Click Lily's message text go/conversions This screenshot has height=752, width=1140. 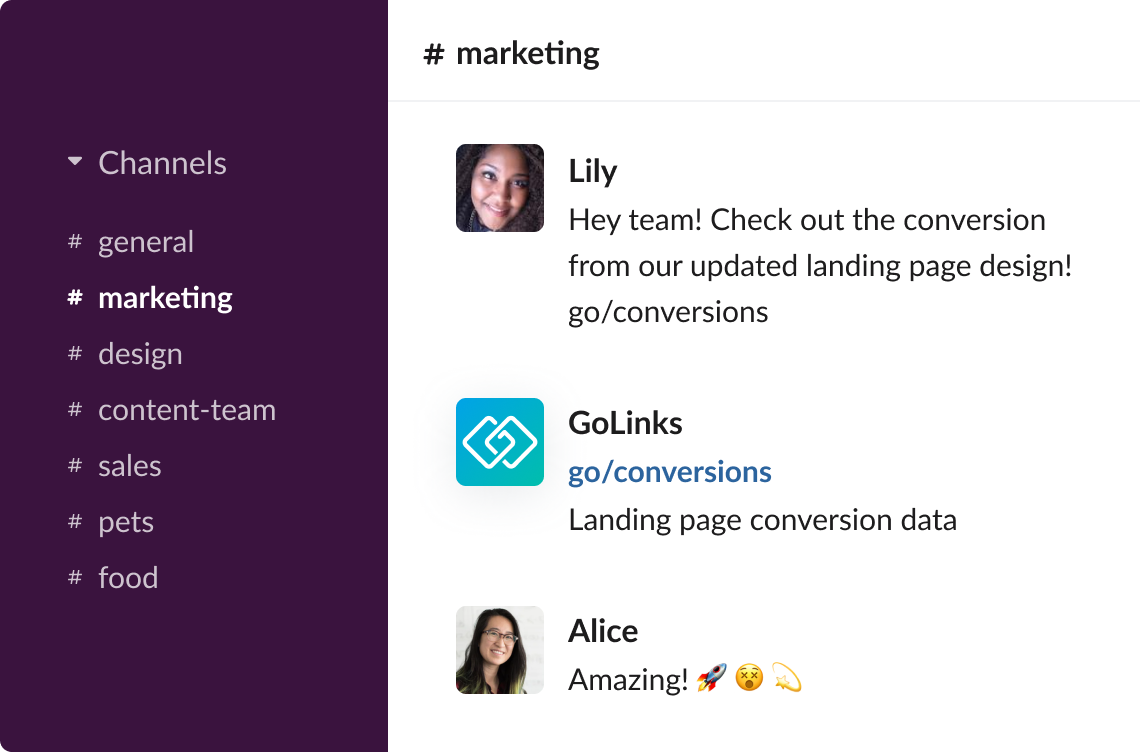(x=667, y=312)
